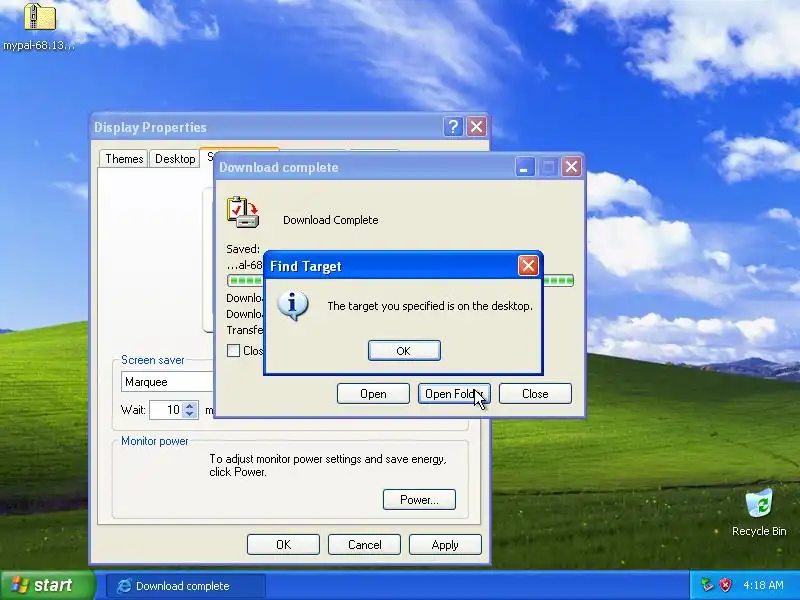The width and height of the screenshot is (800, 600).
Task: Click the Security Center shield tray icon
Action: point(725,585)
